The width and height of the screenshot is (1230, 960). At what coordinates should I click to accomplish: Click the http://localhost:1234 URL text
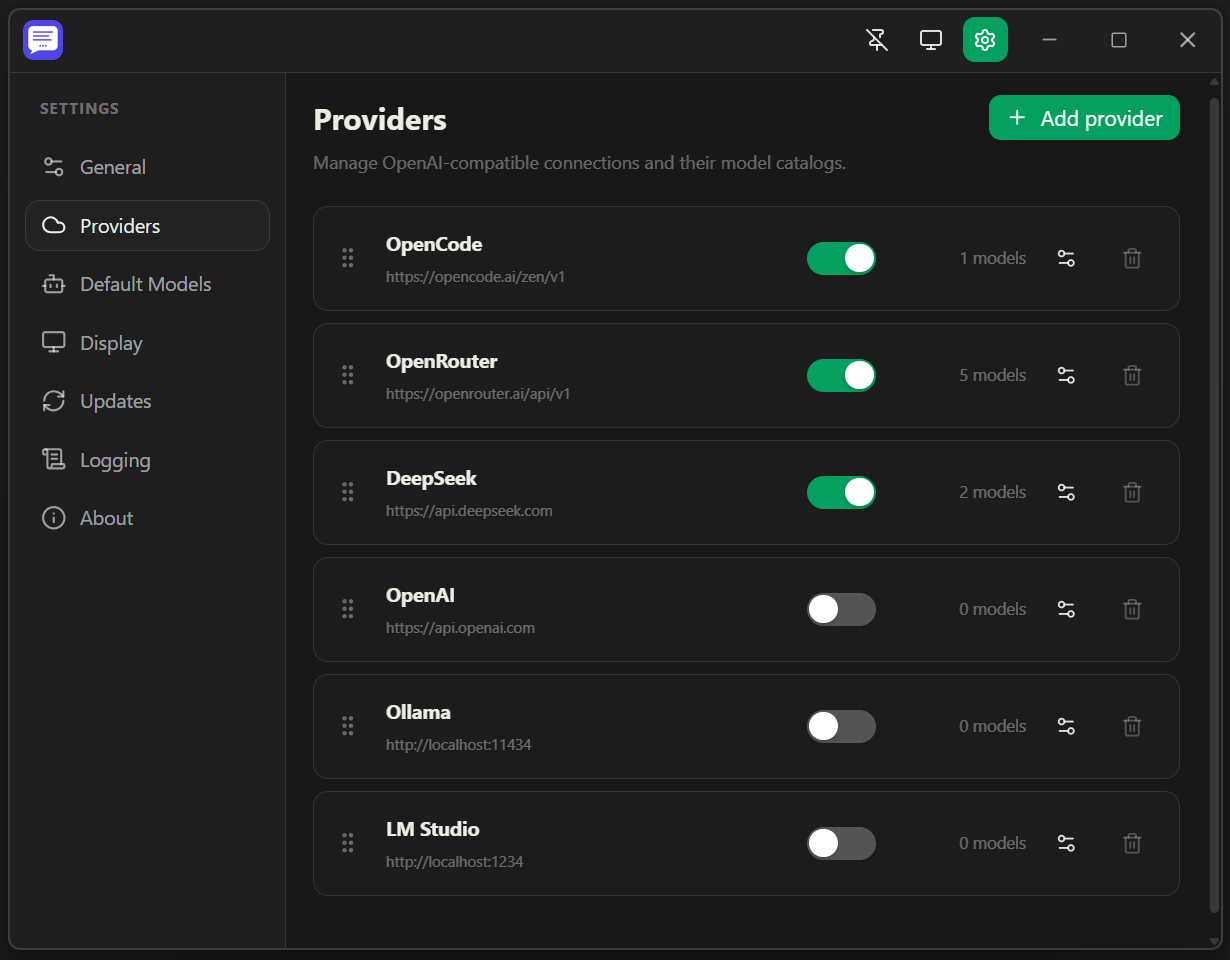coord(455,862)
